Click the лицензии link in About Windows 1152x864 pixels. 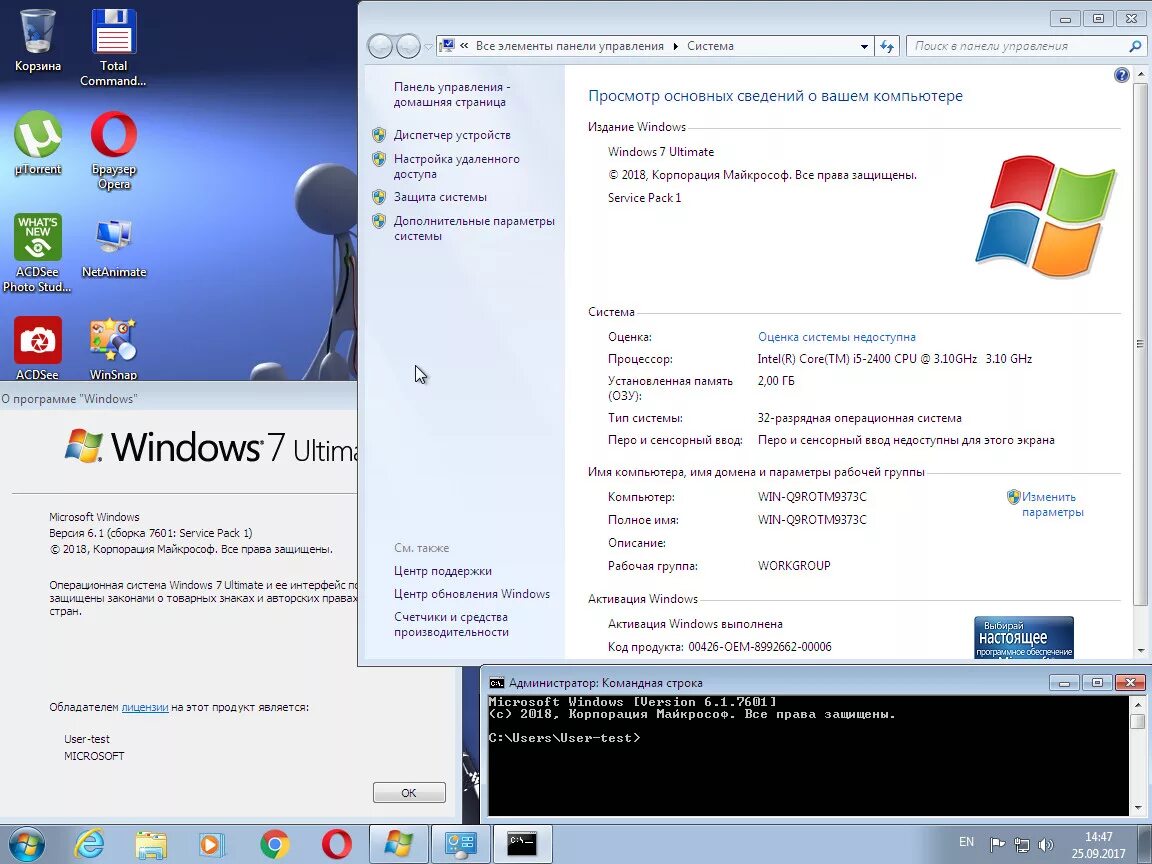coord(145,708)
